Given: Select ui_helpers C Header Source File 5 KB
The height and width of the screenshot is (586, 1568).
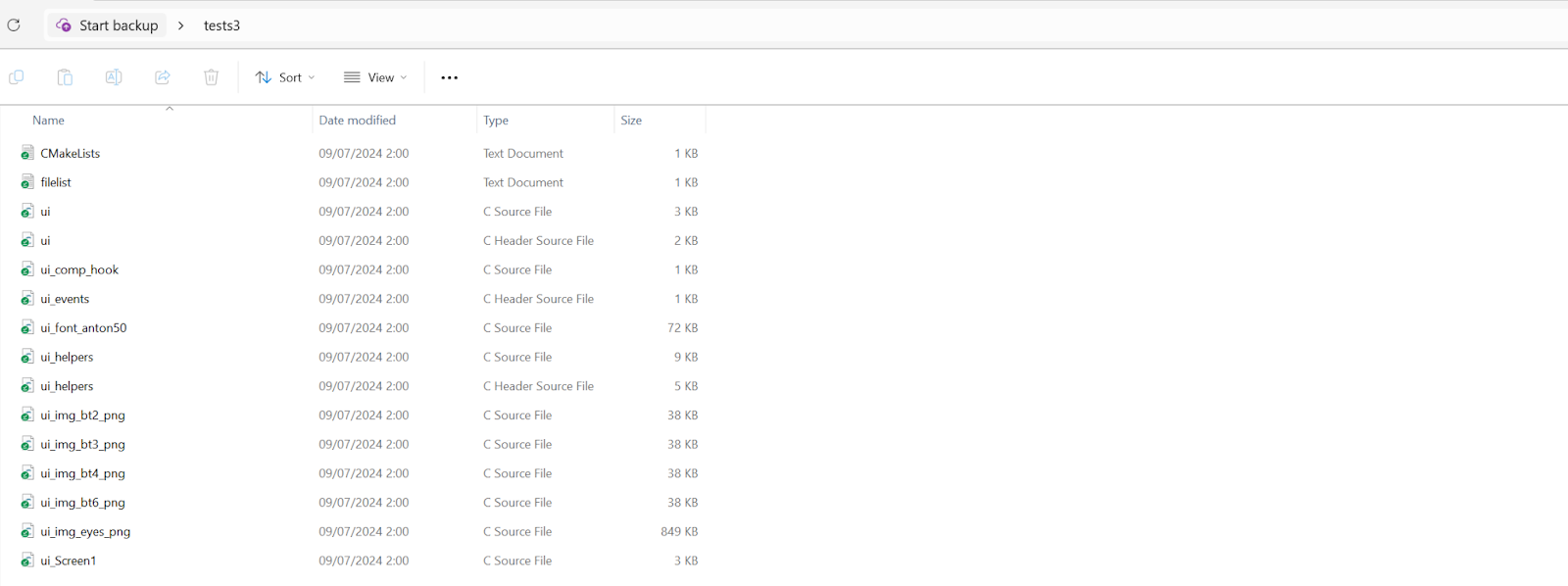Looking at the screenshot, I should tap(67, 386).
